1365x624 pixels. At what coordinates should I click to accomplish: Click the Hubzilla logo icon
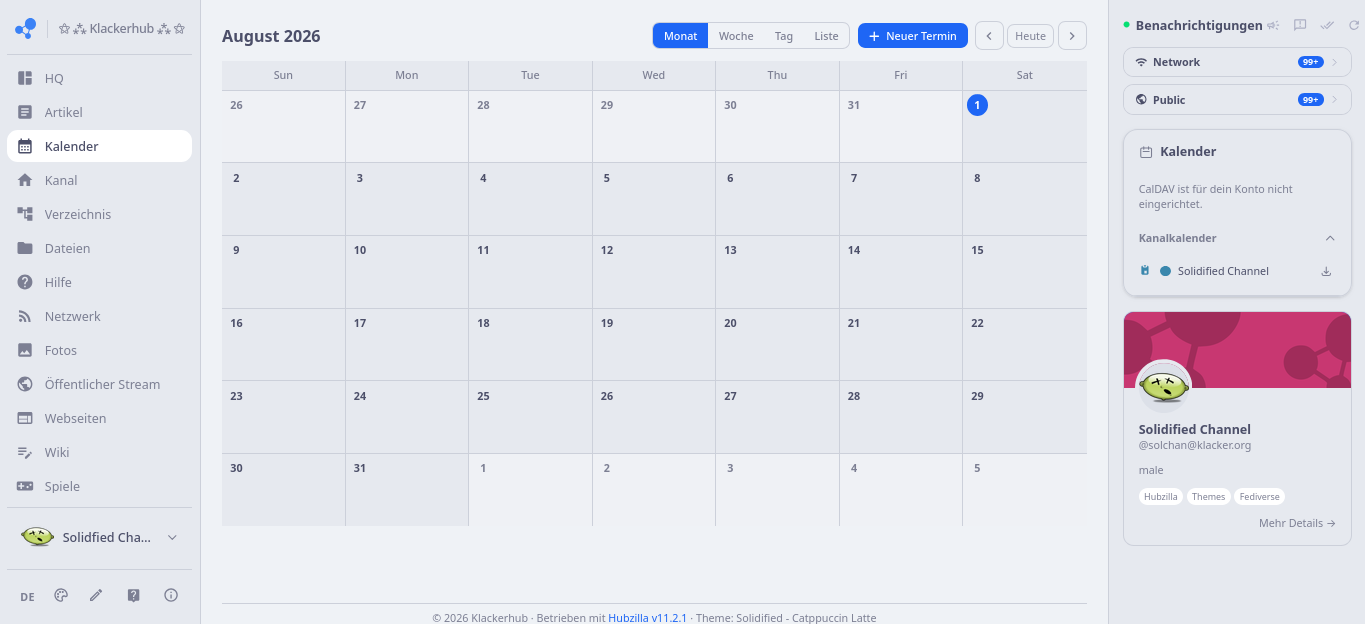(26, 29)
